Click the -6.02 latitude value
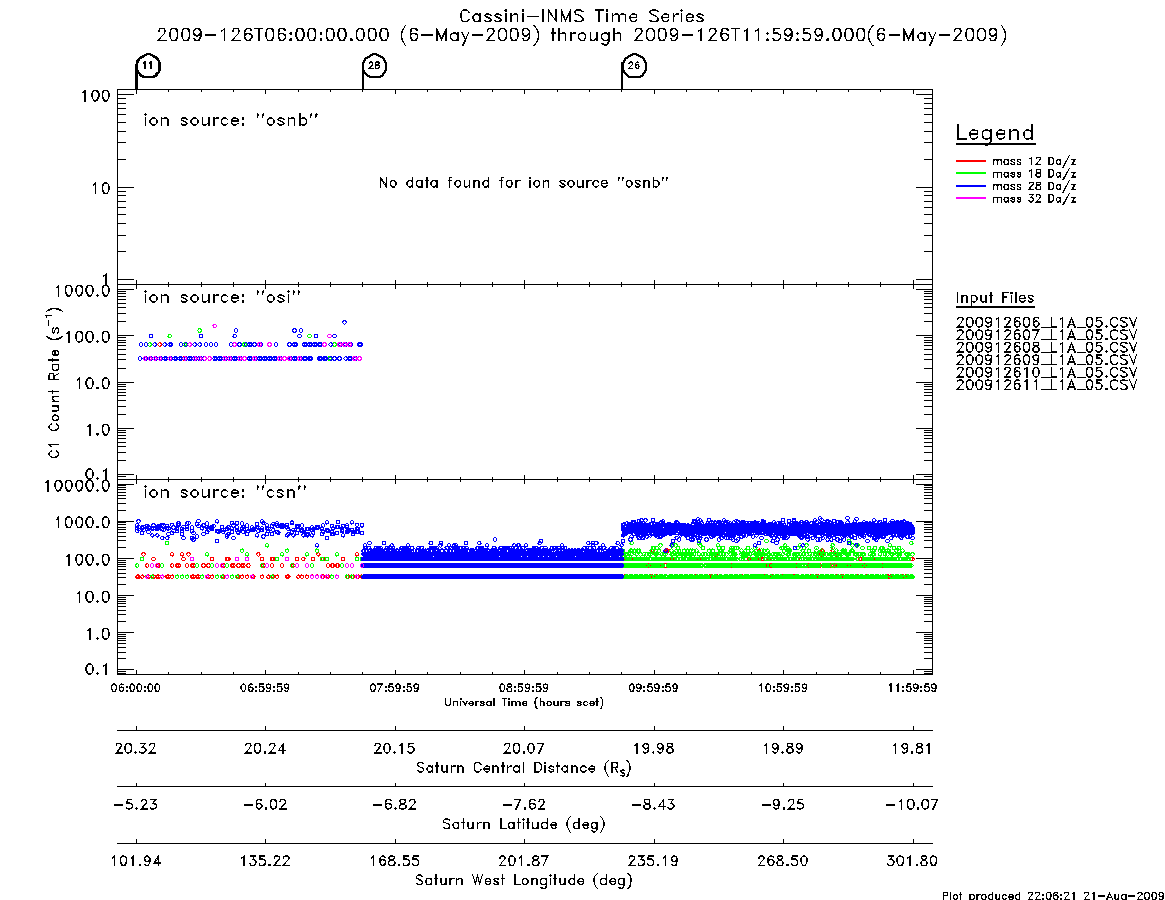This screenshot has height=900, width=1165. tap(265, 805)
